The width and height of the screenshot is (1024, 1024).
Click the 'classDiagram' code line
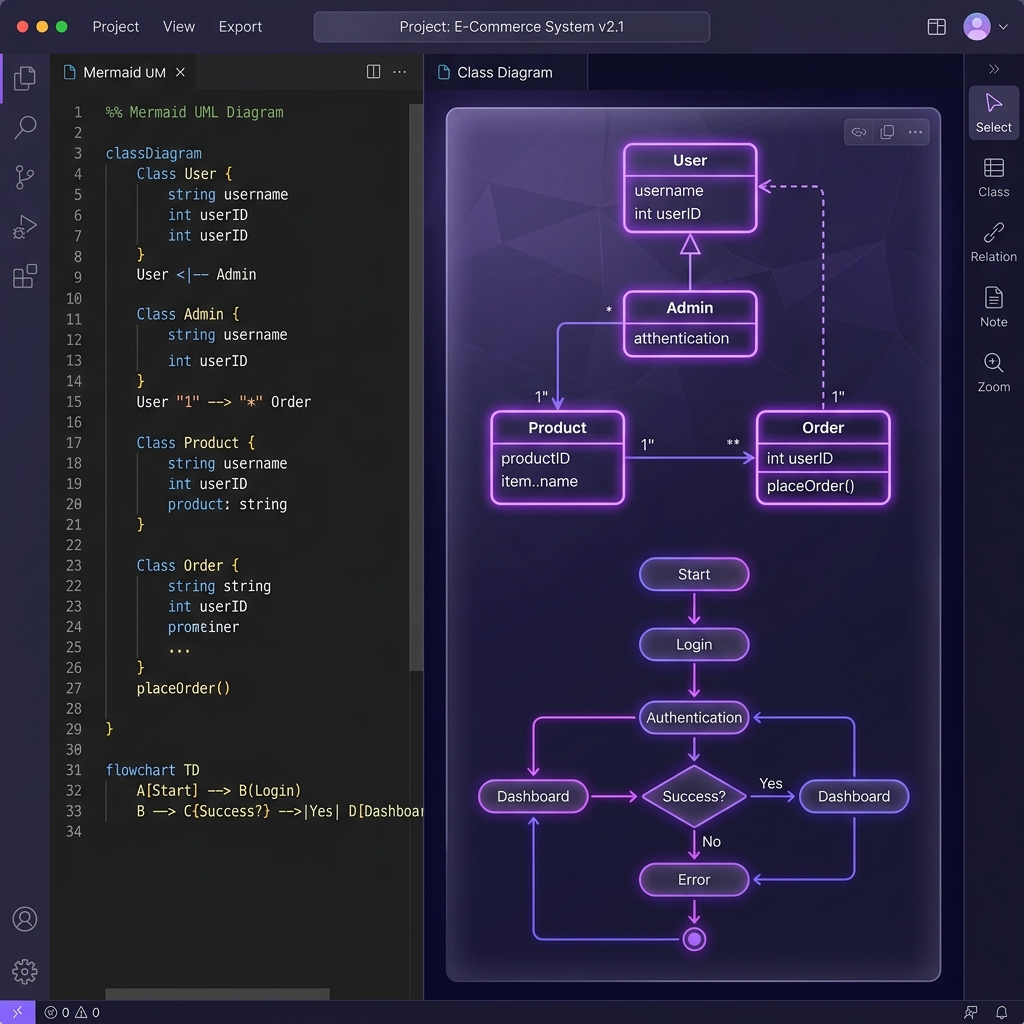click(x=153, y=153)
